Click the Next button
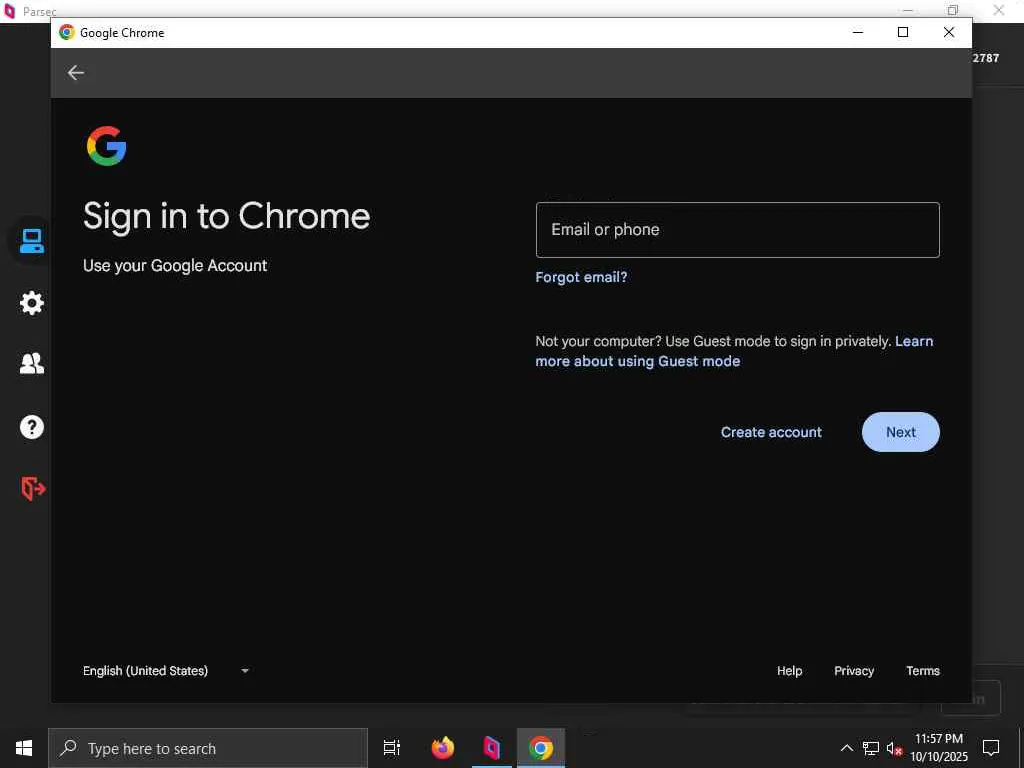 tap(901, 432)
